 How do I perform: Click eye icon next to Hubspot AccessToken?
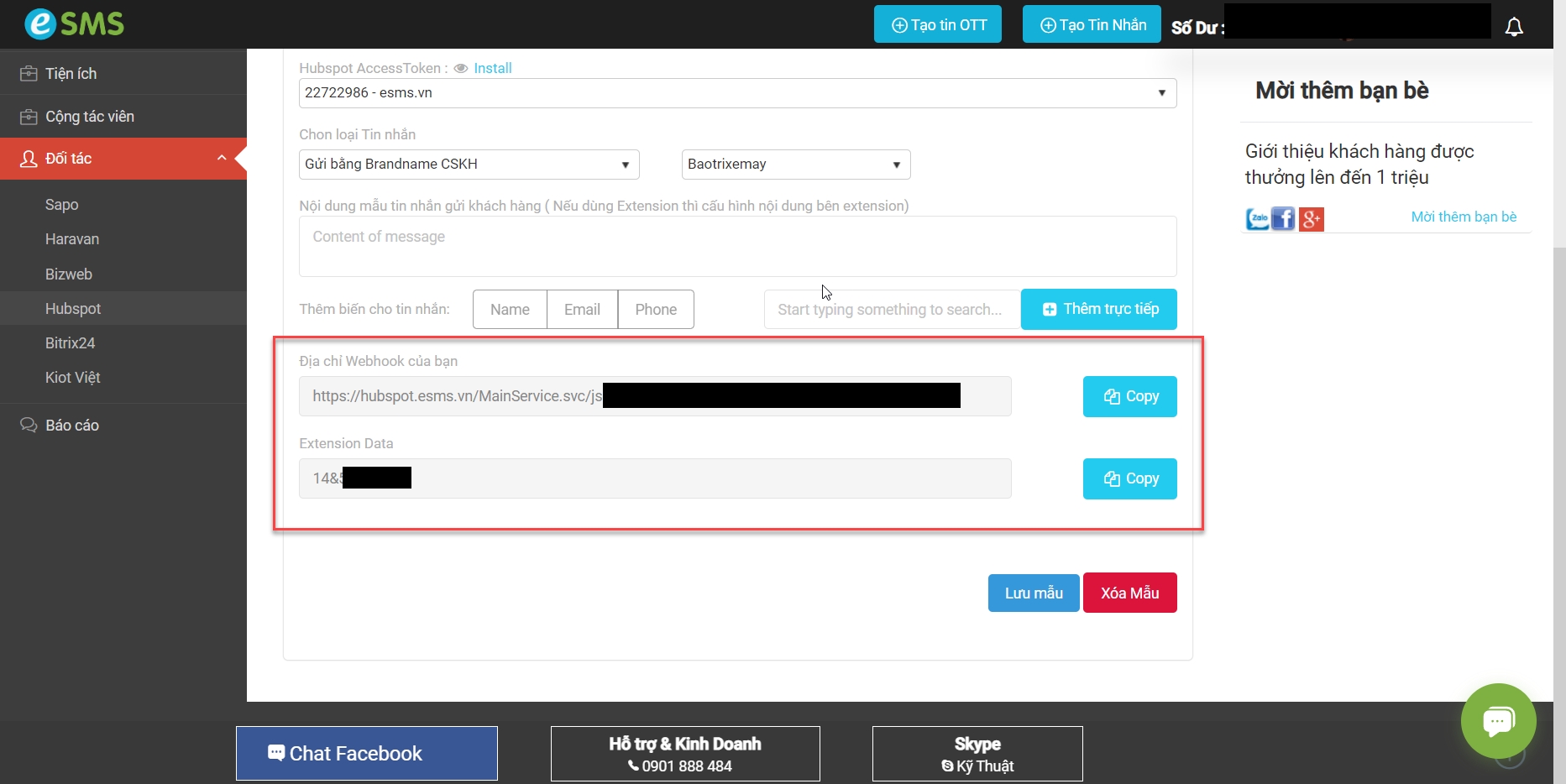pyautogui.click(x=460, y=69)
